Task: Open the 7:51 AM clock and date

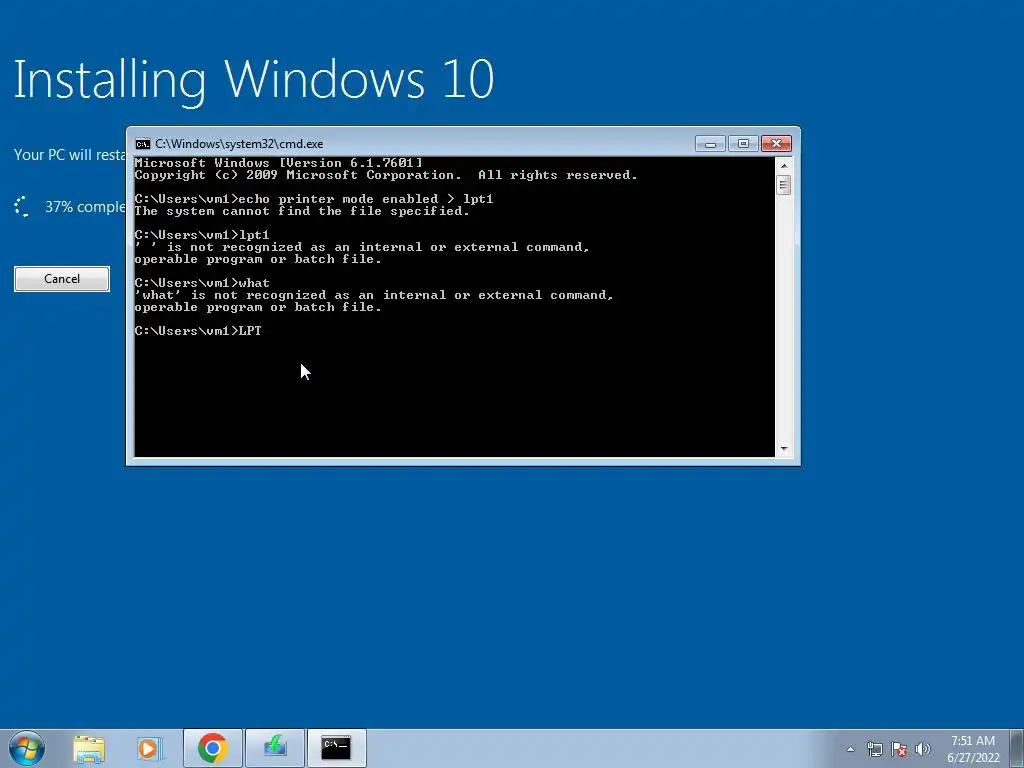Action: pos(973,749)
